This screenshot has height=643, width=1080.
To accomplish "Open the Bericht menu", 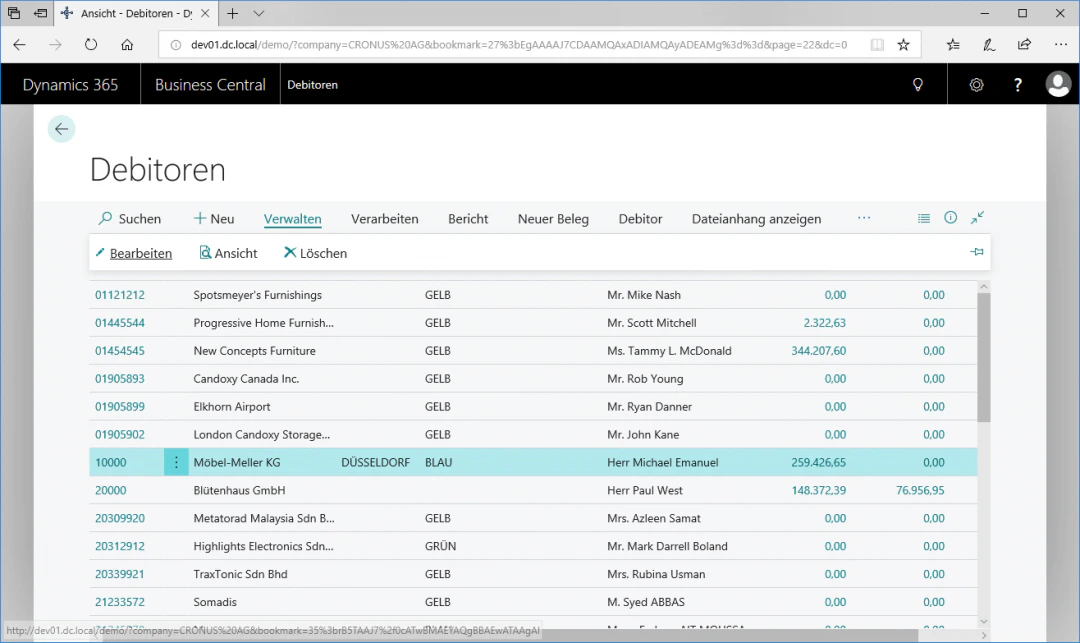I will click(468, 219).
